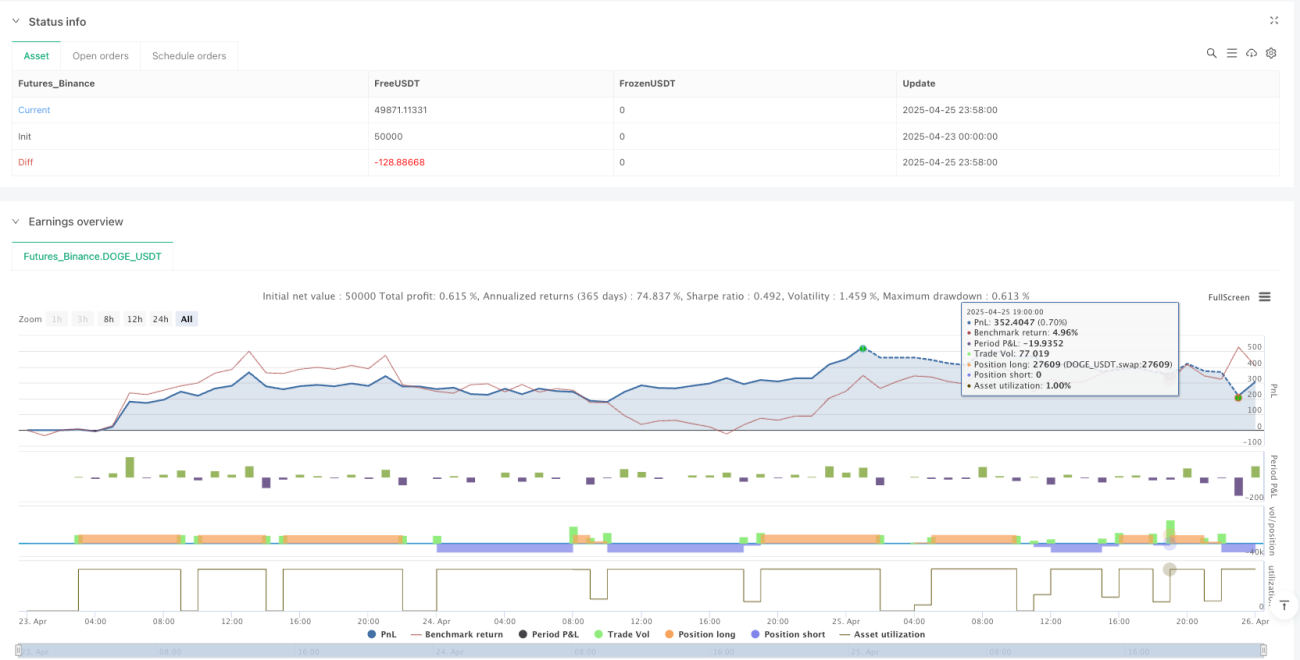Click the cloud download icon
1300x660 pixels.
click(1251, 53)
